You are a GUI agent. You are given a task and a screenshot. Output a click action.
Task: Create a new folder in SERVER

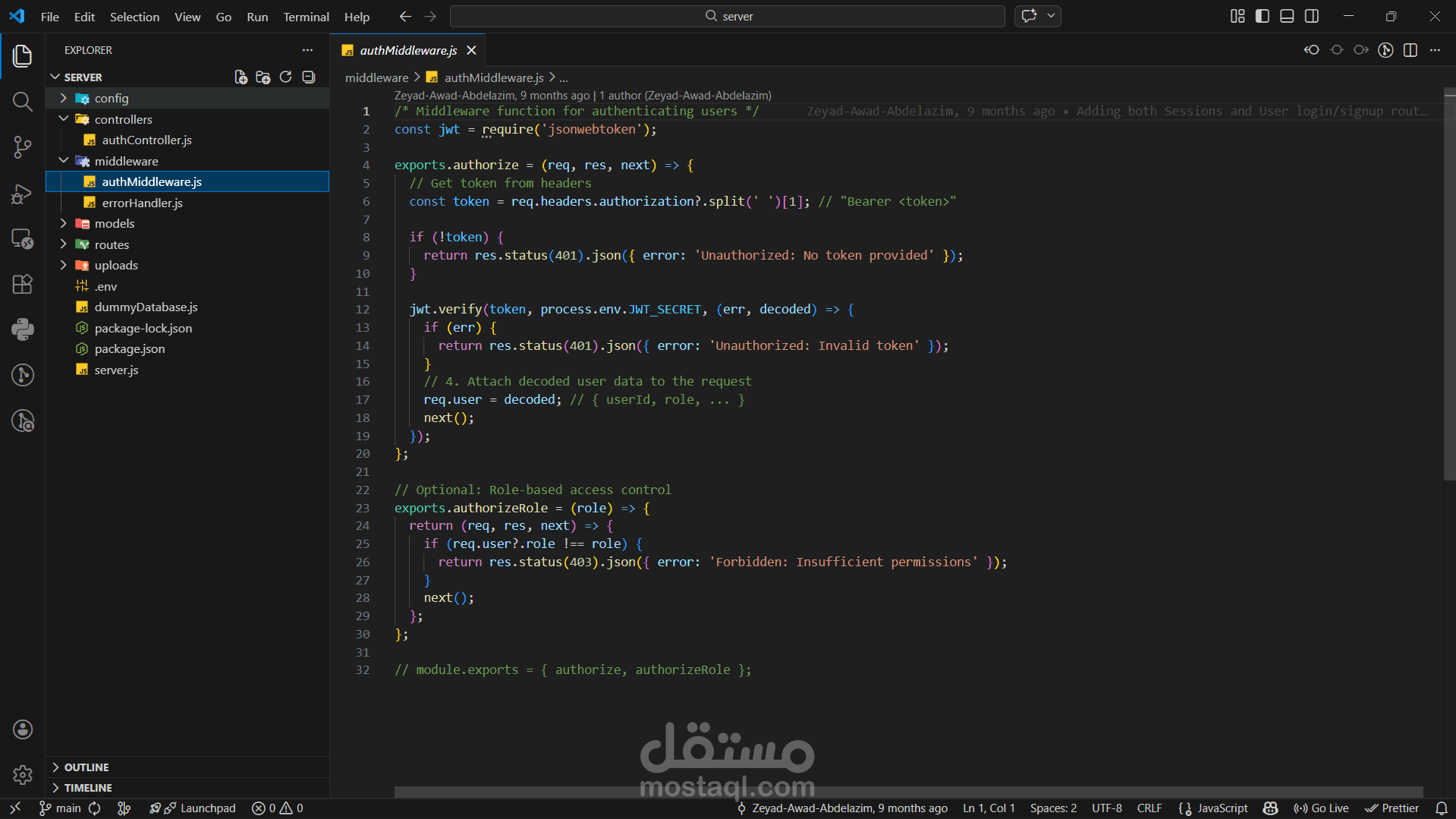coord(263,77)
